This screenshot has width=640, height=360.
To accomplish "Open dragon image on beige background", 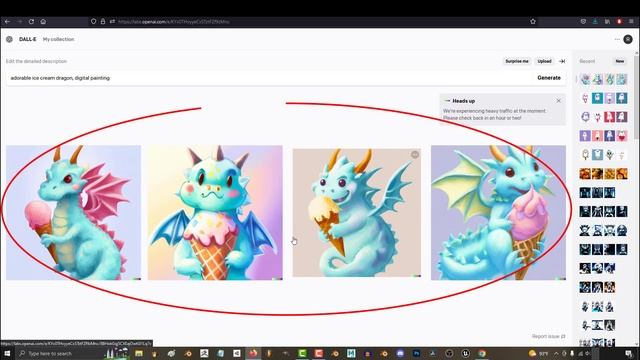I will (357, 213).
